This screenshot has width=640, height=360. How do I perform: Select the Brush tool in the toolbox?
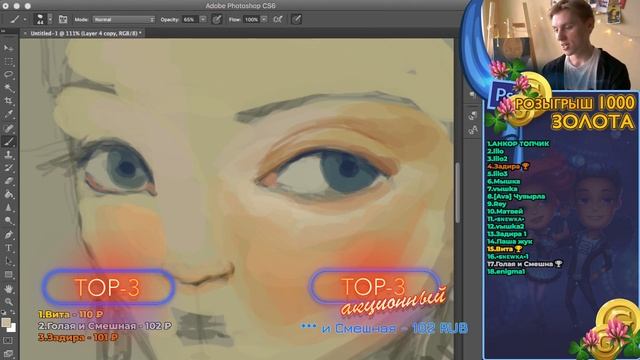coord(9,142)
